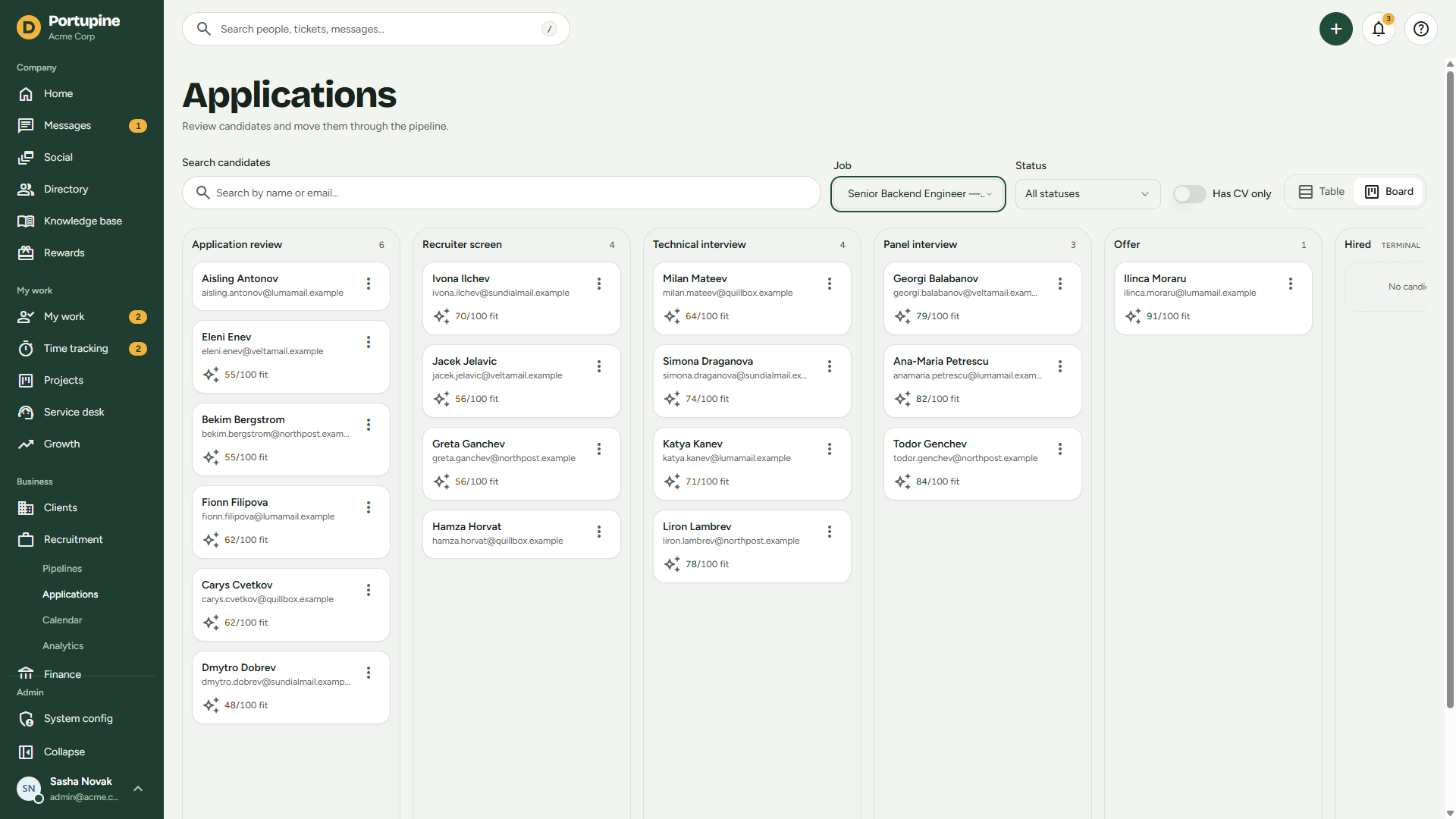Click the green plus create button

[1335, 29]
